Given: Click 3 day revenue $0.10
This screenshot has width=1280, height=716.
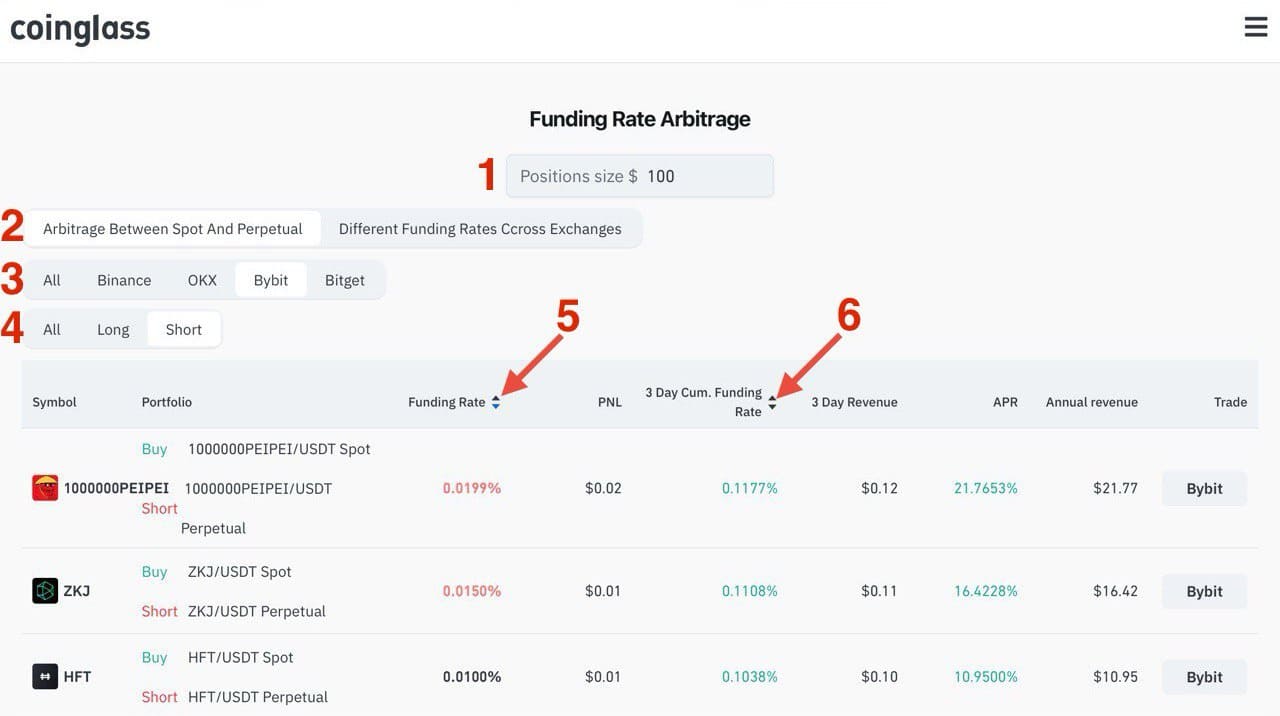Looking at the screenshot, I should click(879, 677).
